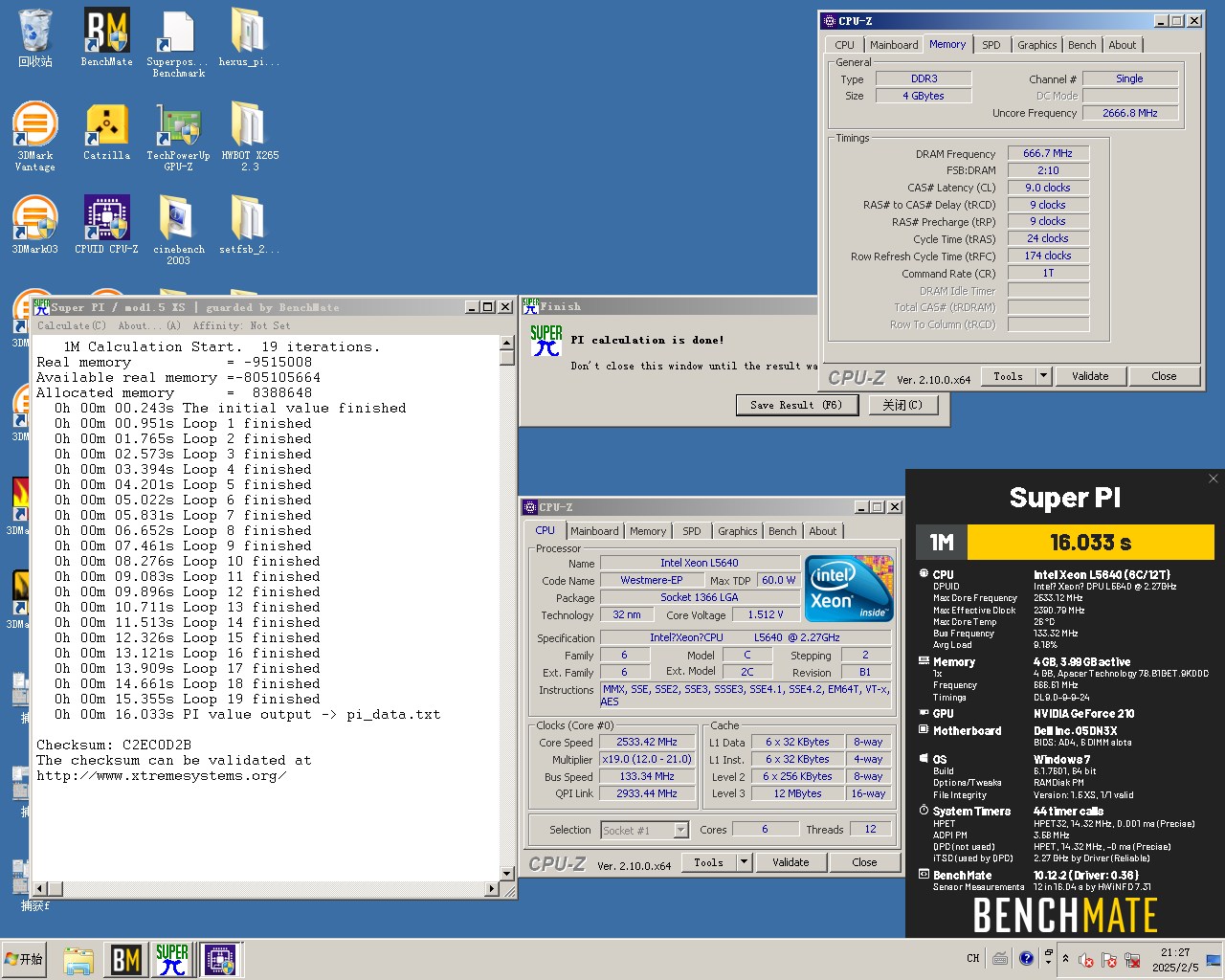
Task: Open the CH input language selector
Action: click(x=972, y=958)
